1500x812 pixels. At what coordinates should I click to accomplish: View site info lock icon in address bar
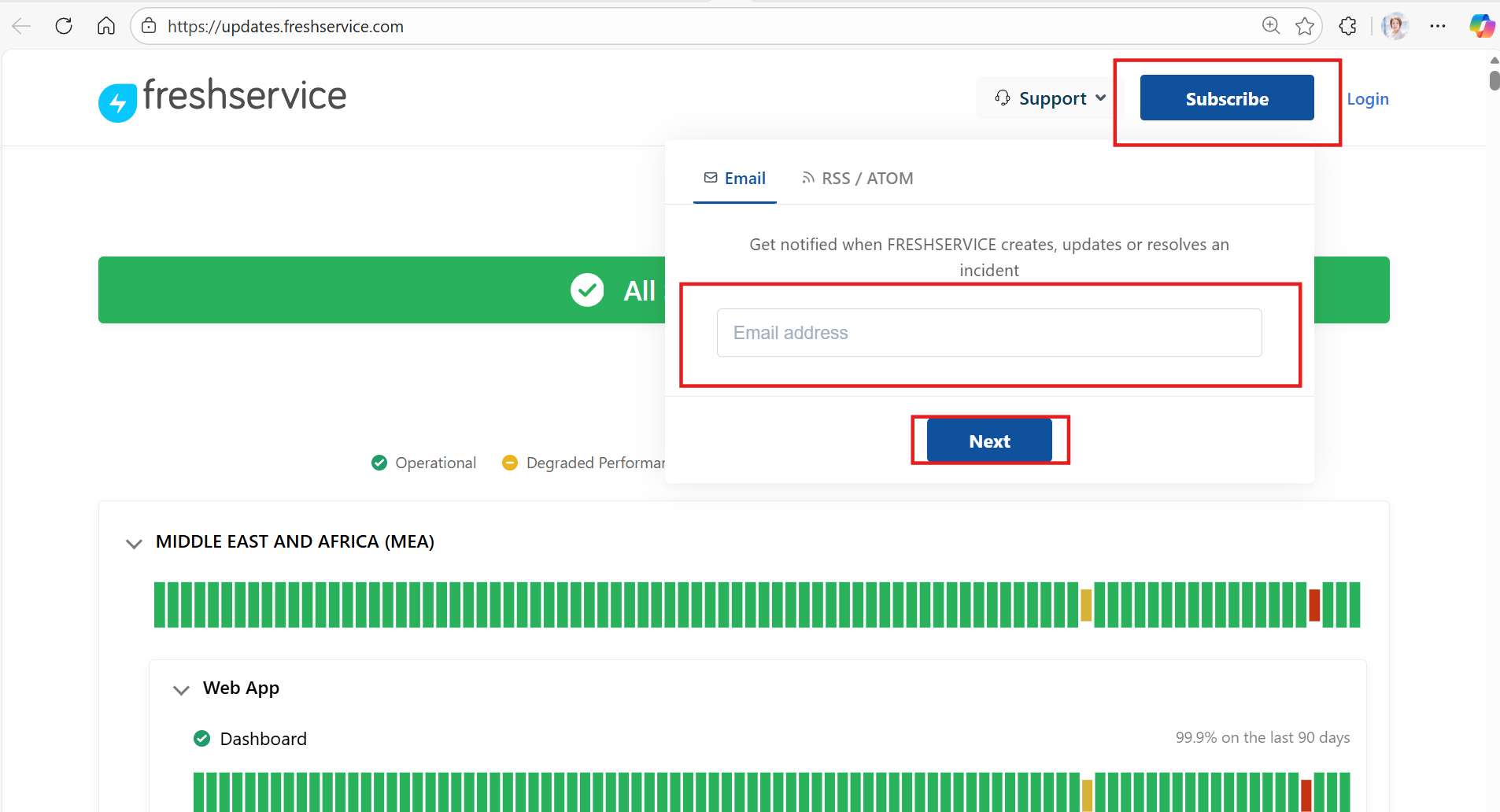149,26
